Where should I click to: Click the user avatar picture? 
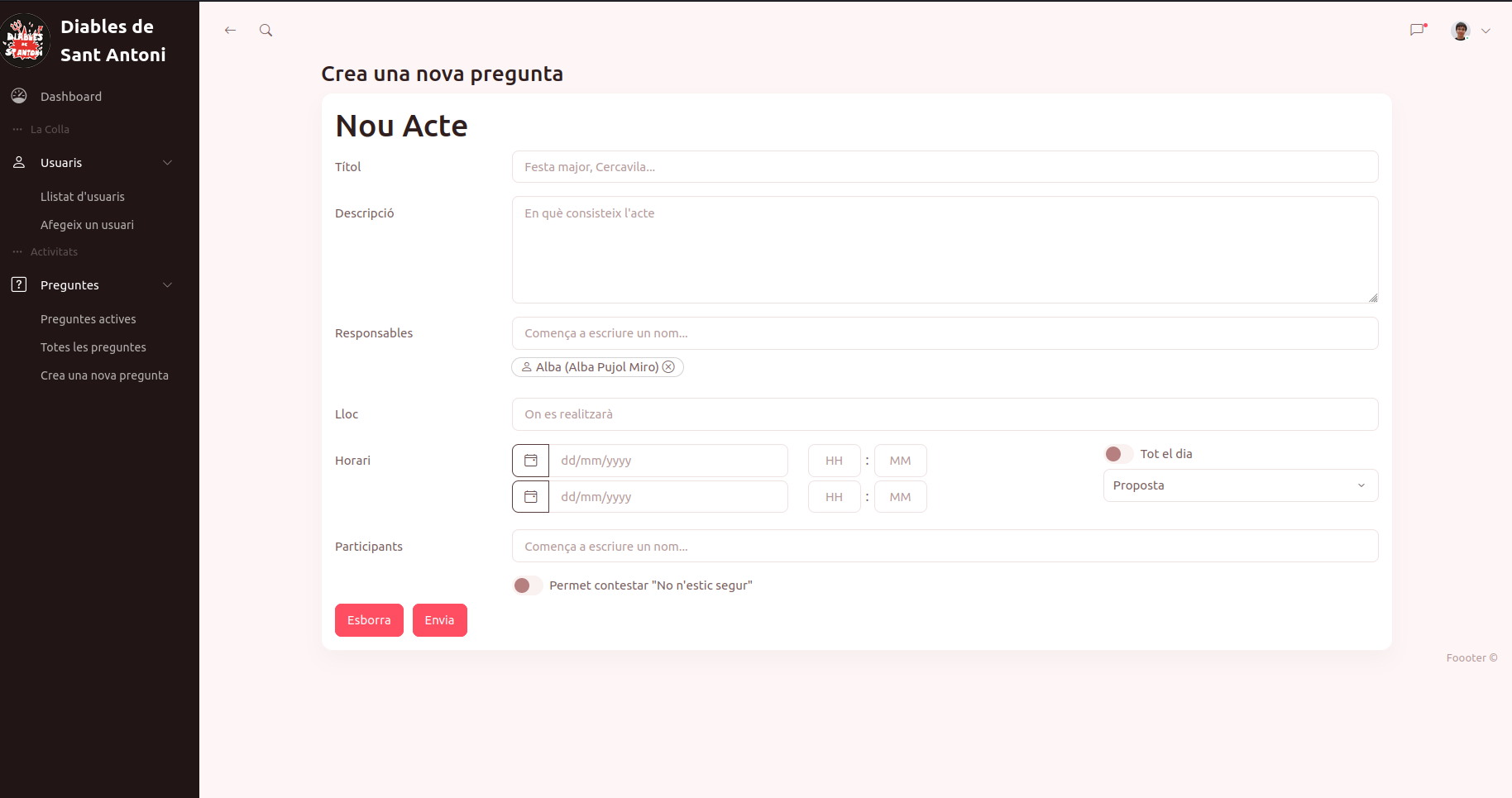1461,31
